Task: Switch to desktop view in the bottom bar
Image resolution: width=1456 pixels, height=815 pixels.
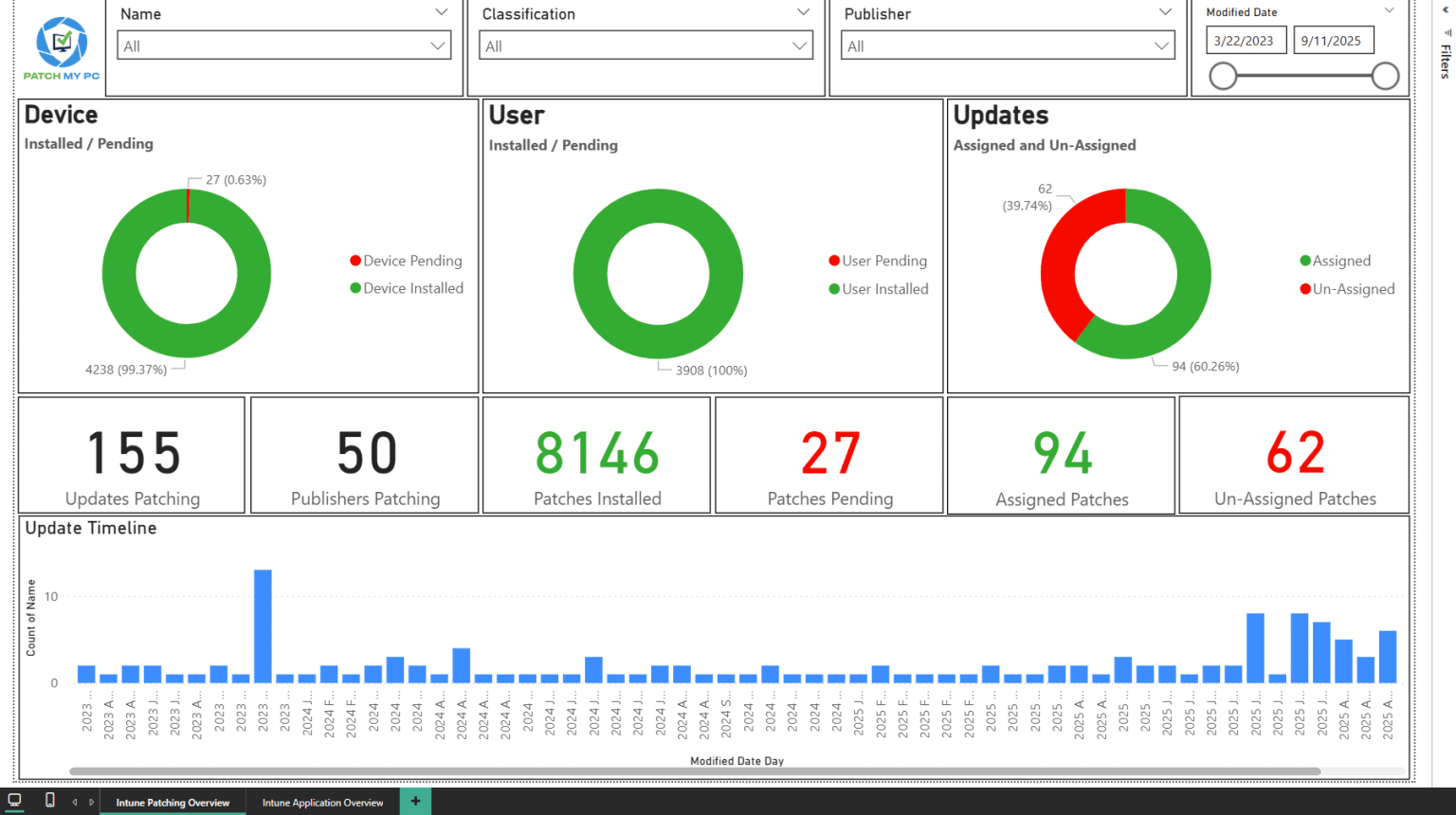Action: [x=15, y=801]
